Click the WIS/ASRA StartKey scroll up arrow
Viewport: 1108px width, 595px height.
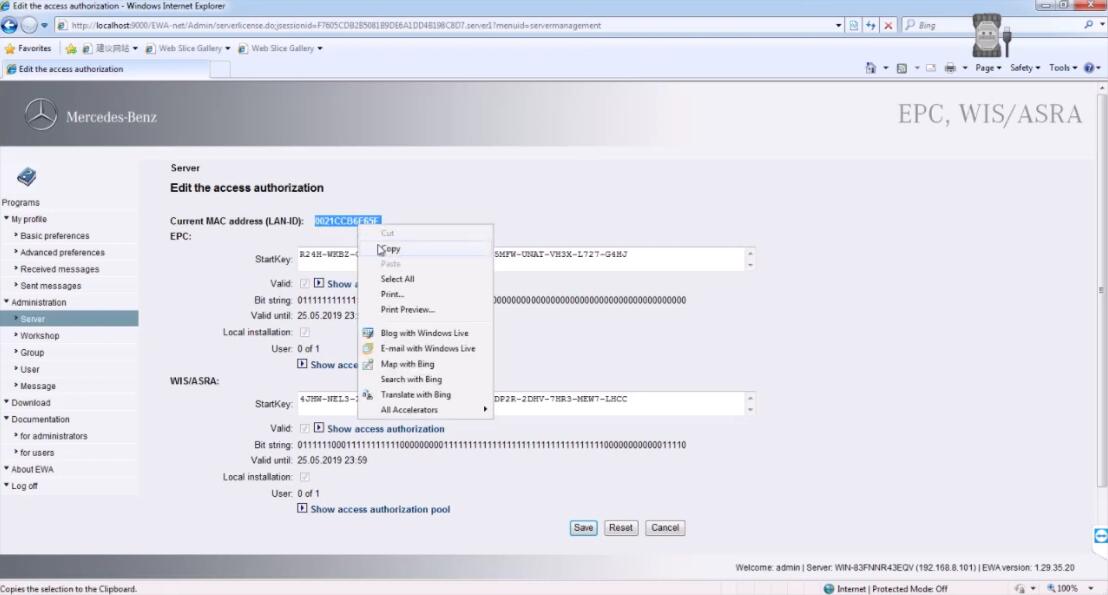(x=750, y=398)
